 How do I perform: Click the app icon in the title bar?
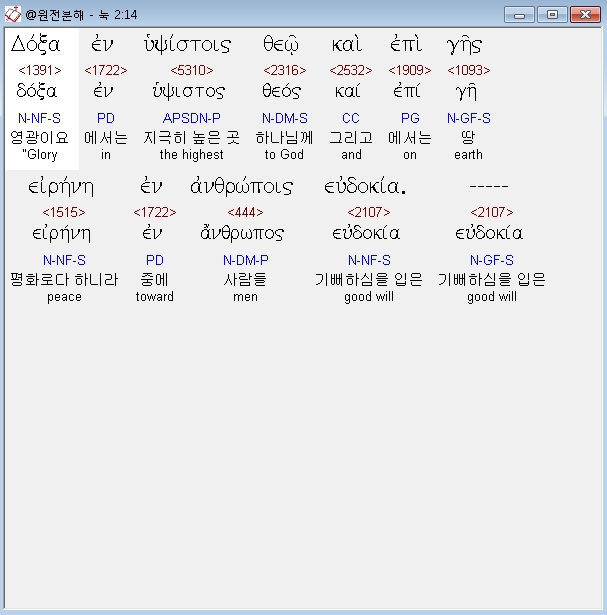pos(12,15)
